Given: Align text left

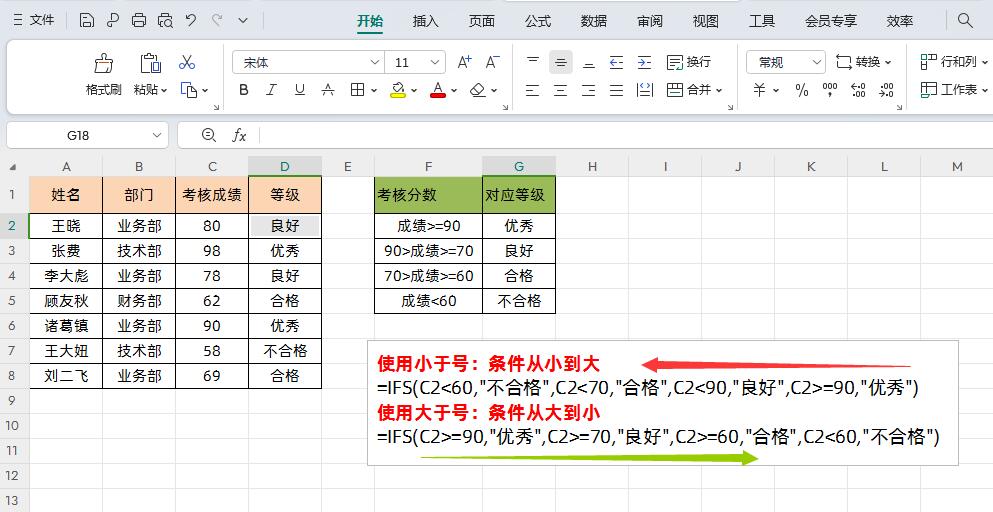Looking at the screenshot, I should click(x=533, y=90).
